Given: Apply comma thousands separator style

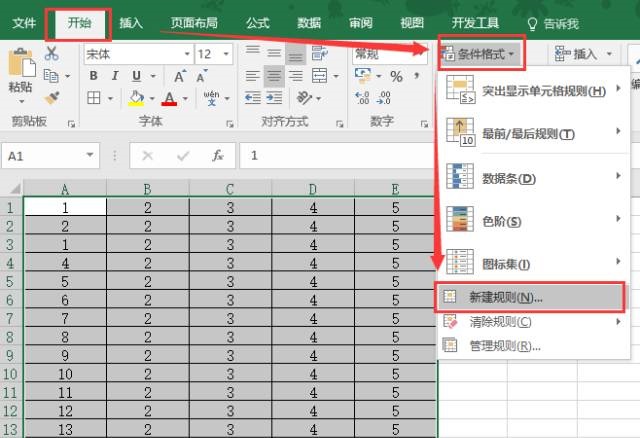Looking at the screenshot, I should (417, 76).
